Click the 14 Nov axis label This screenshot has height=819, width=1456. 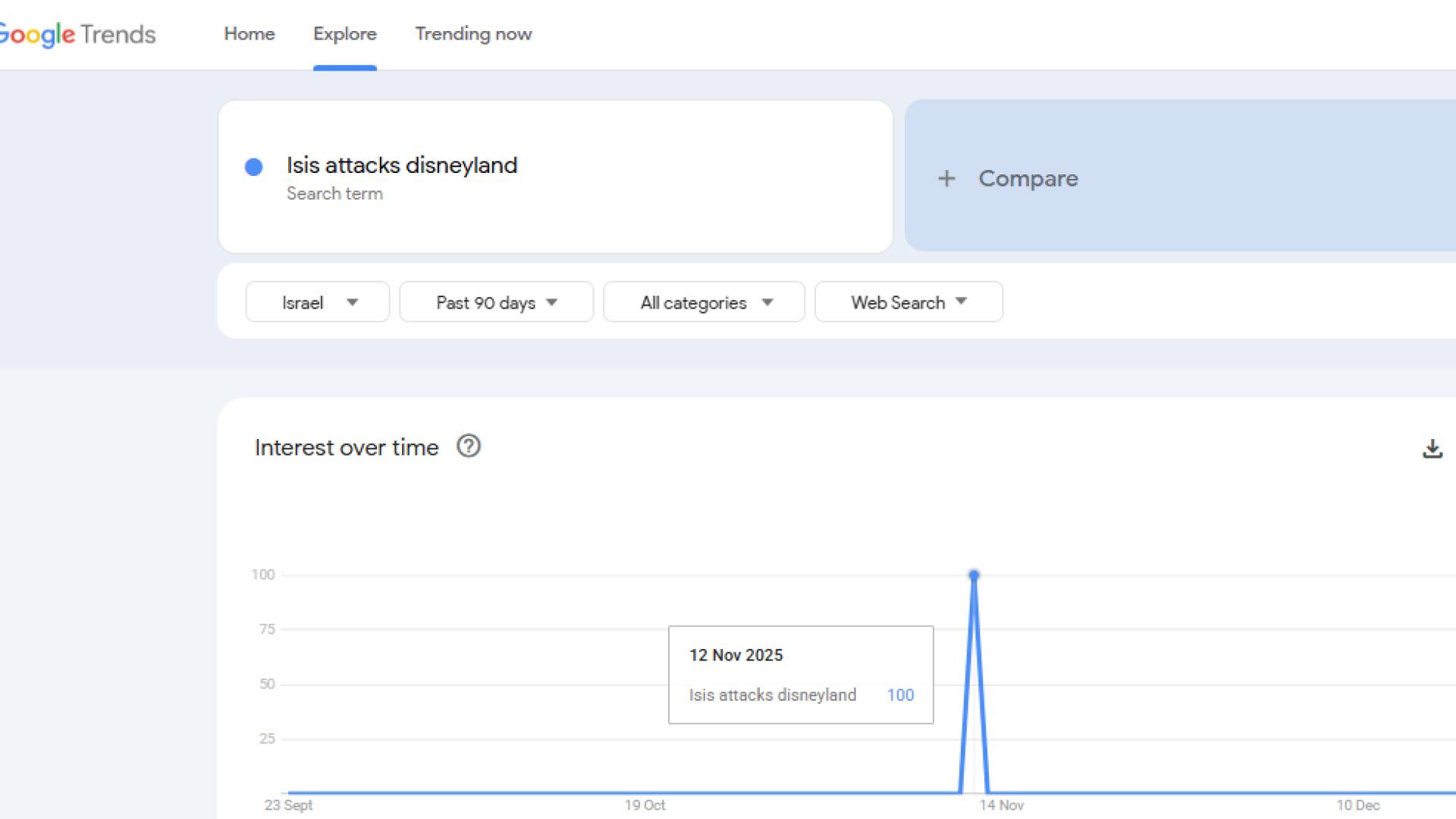click(1001, 805)
